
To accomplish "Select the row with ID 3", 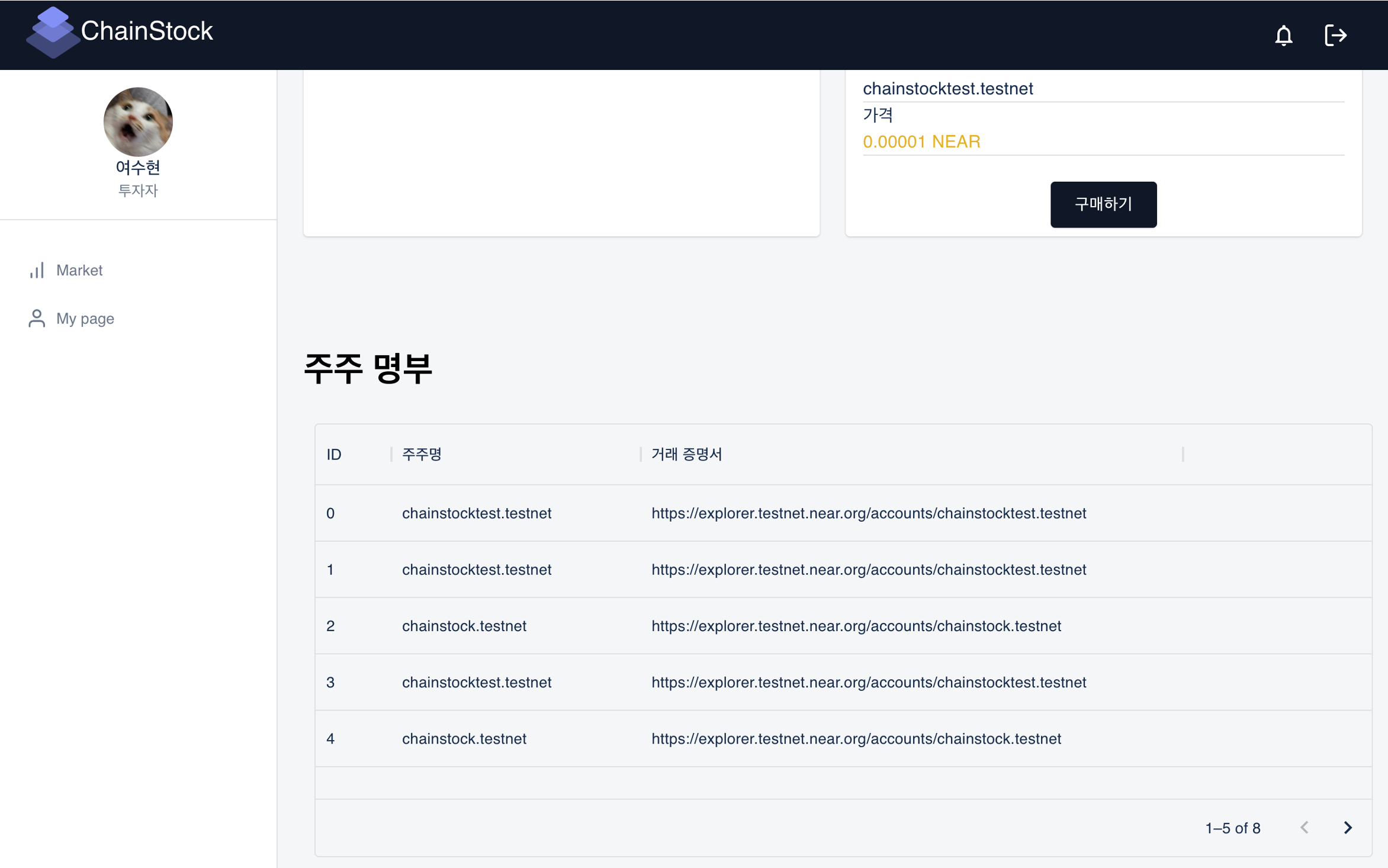I will pos(330,683).
